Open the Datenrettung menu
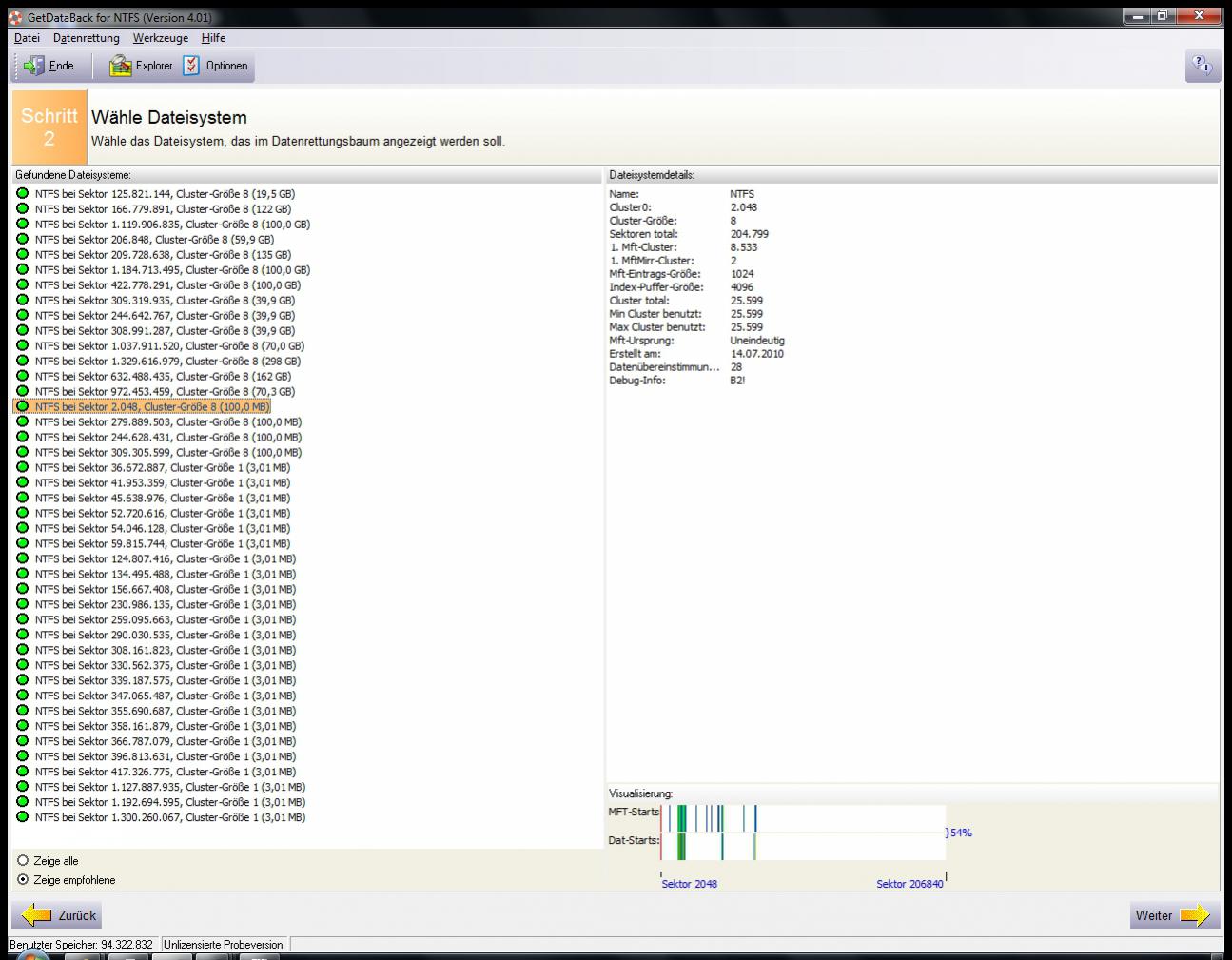The width and height of the screenshot is (1232, 960). [87, 38]
